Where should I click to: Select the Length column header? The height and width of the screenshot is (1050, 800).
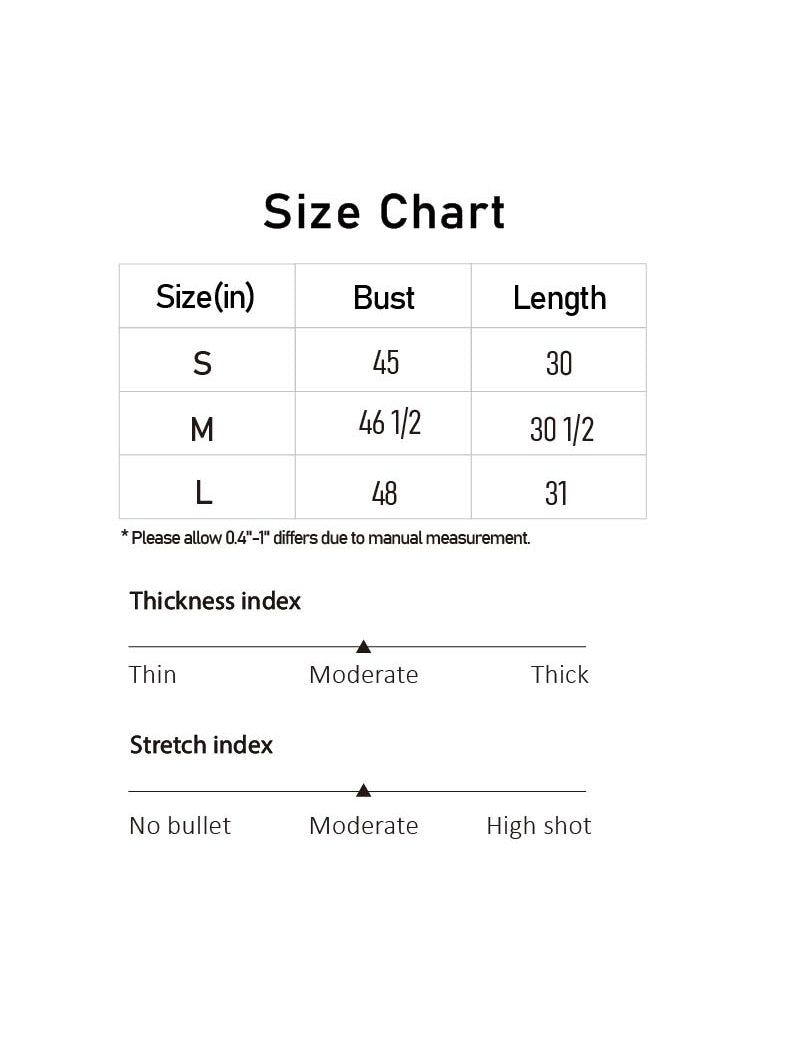(560, 299)
